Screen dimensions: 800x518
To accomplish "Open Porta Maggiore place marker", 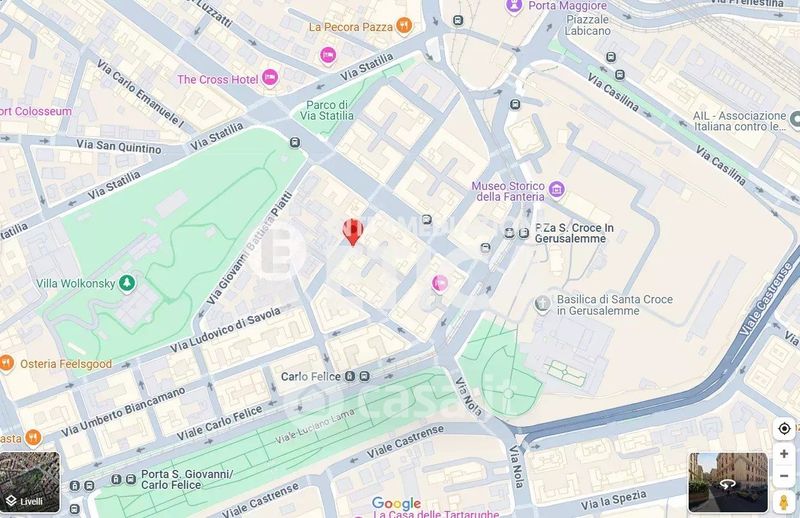I will 514,6.
